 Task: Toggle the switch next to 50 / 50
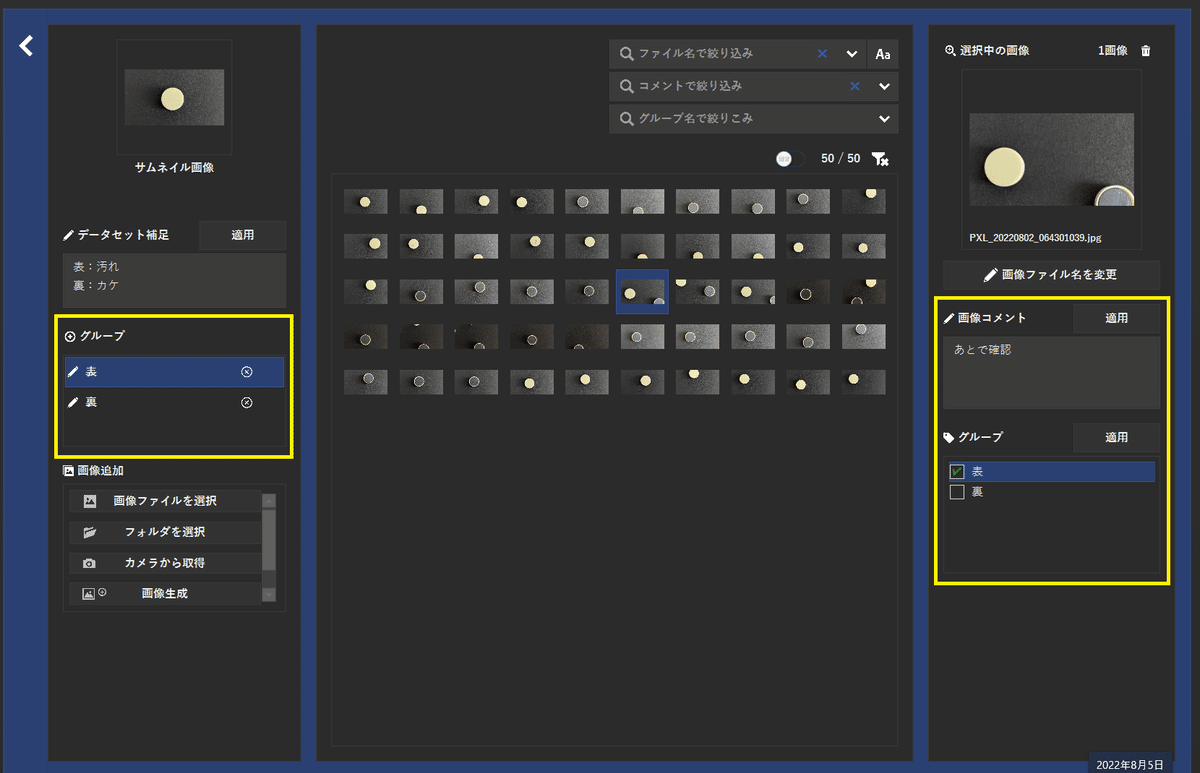click(x=789, y=159)
